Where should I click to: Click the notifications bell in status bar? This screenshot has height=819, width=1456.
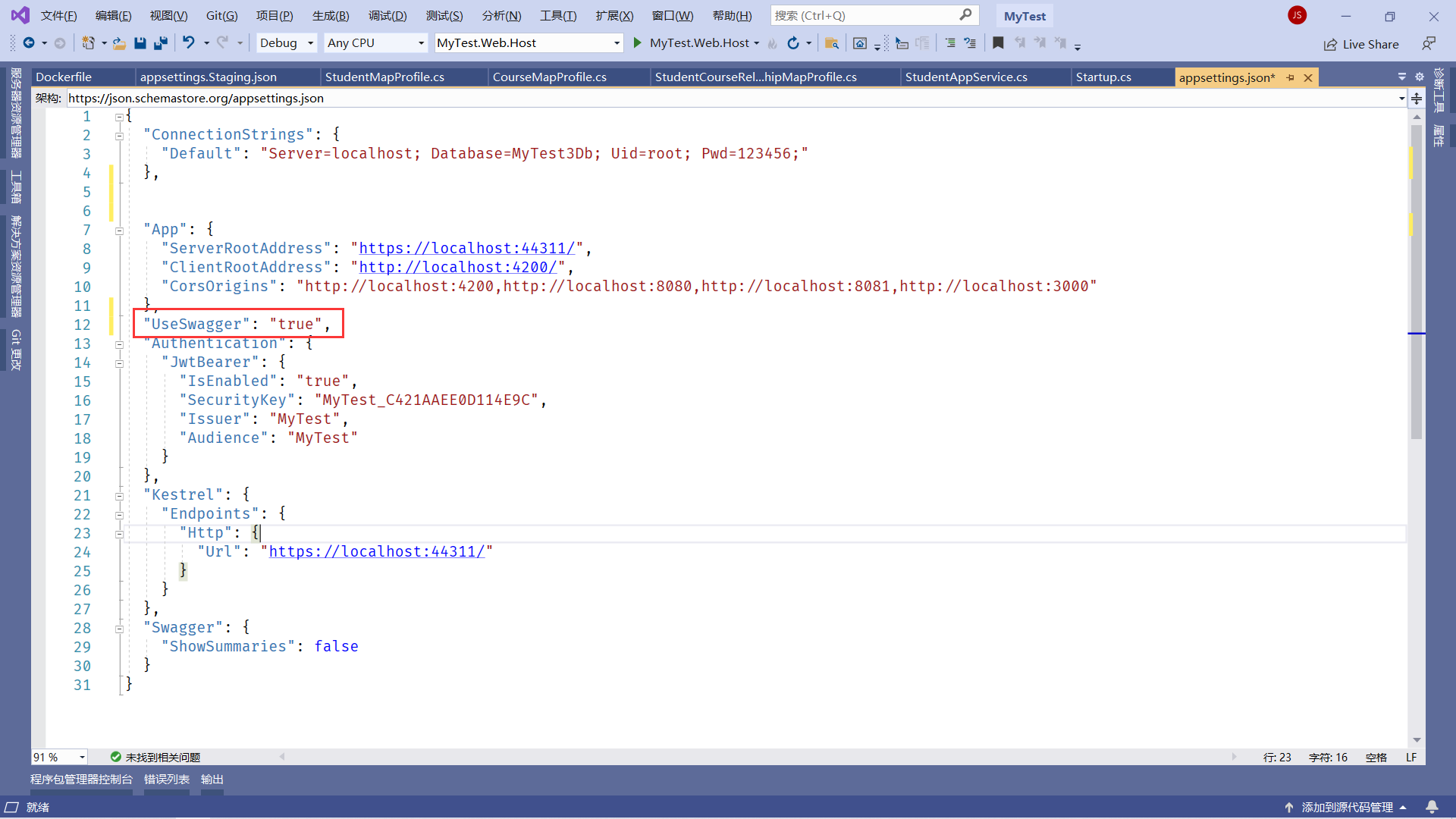1432,807
